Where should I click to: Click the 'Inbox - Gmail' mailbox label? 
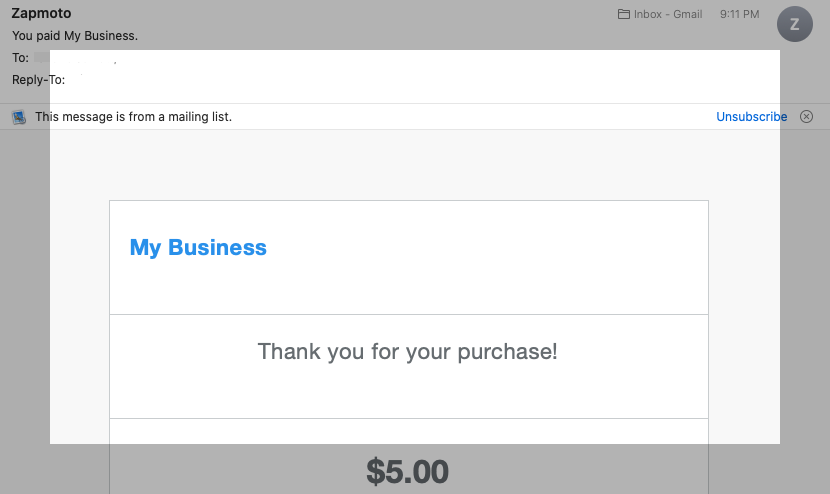pyautogui.click(x=668, y=15)
